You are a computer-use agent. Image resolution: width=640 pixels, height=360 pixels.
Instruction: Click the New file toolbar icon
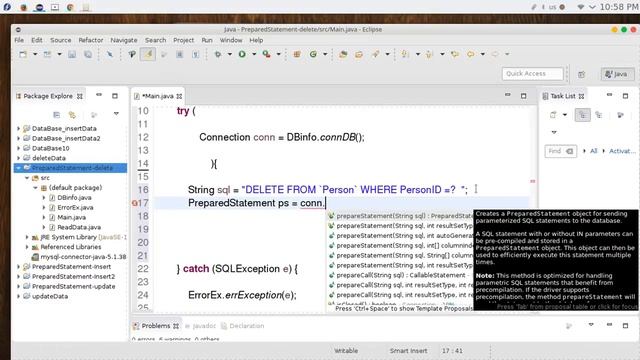(23, 54)
